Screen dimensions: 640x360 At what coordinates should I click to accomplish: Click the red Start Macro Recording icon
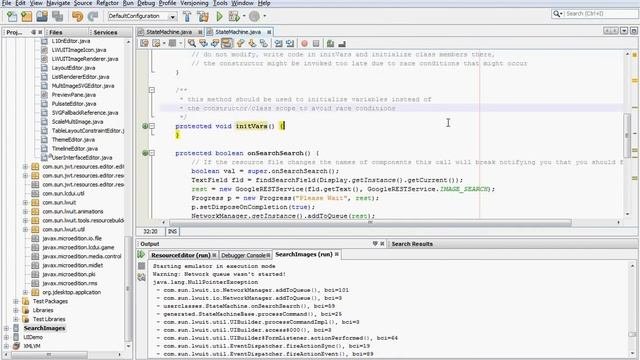pos(304,43)
